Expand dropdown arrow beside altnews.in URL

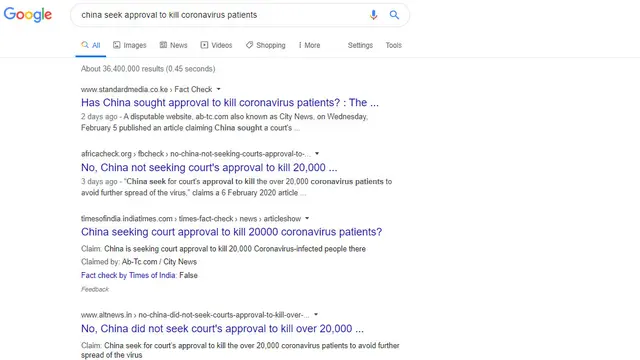click(x=316, y=315)
